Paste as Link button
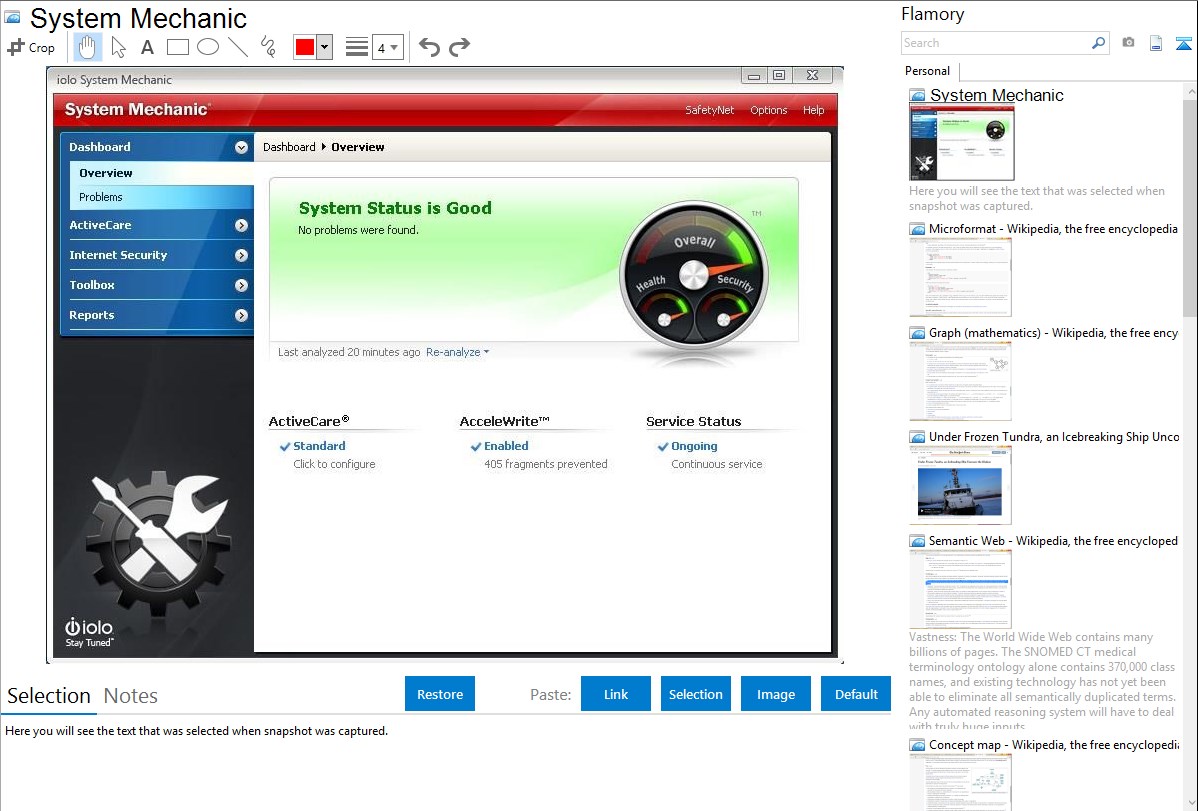 616,694
